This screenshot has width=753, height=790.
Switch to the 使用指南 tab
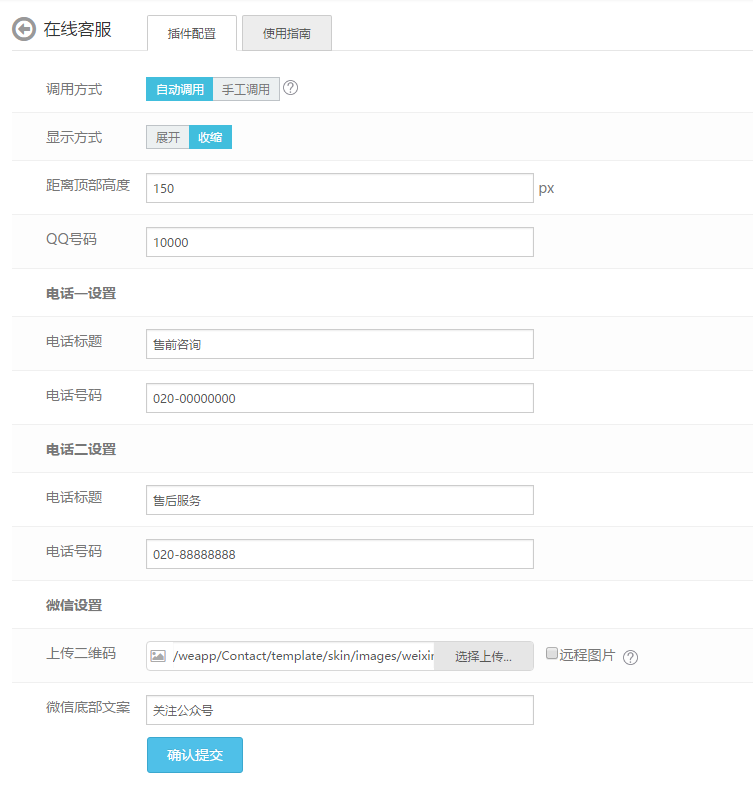pyautogui.click(x=286, y=33)
